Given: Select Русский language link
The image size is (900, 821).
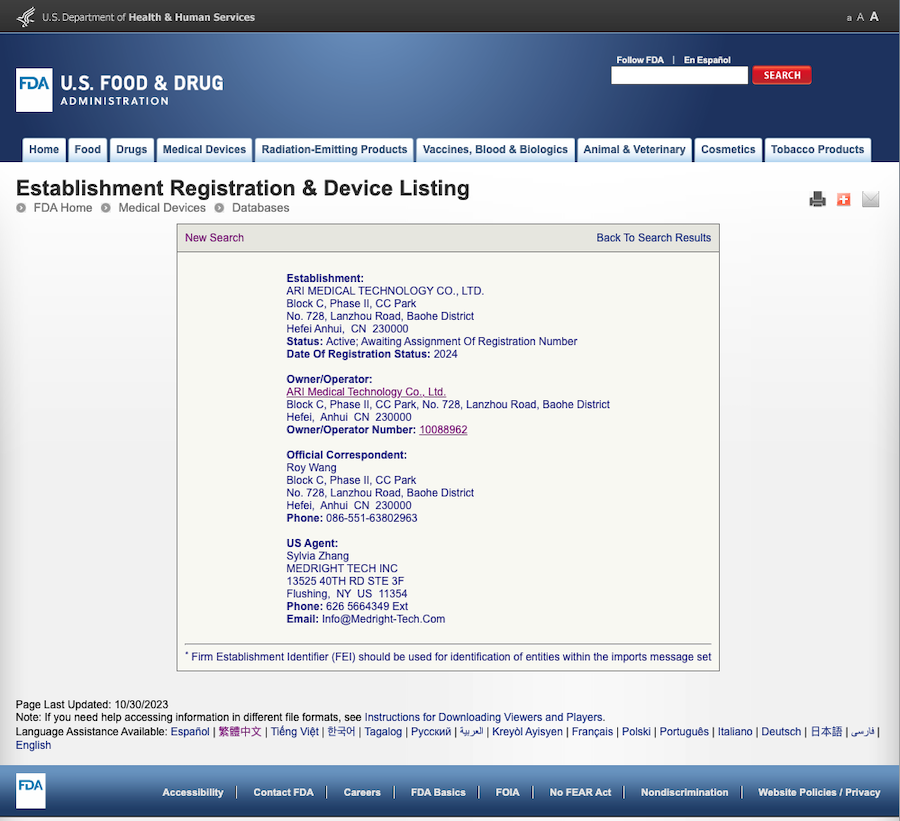Looking at the screenshot, I should (431, 731).
